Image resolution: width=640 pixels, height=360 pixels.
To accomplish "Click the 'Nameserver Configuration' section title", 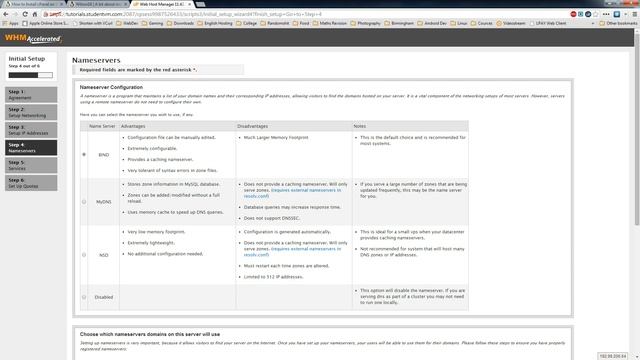I will click(x=111, y=87).
